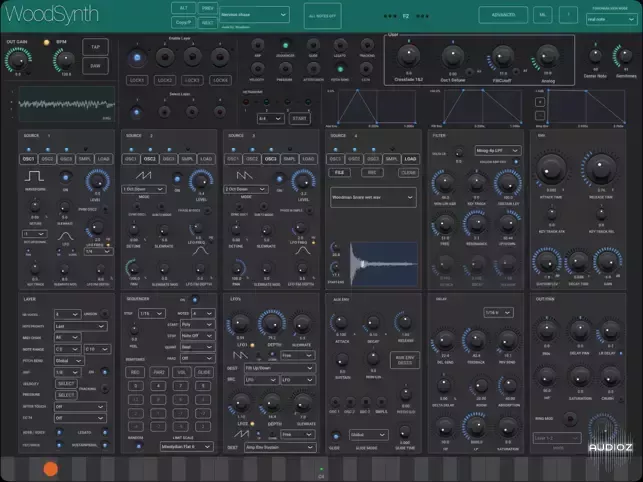Click the Source 2 sawtooth waveform icon
The image size is (643, 482).
144,176
